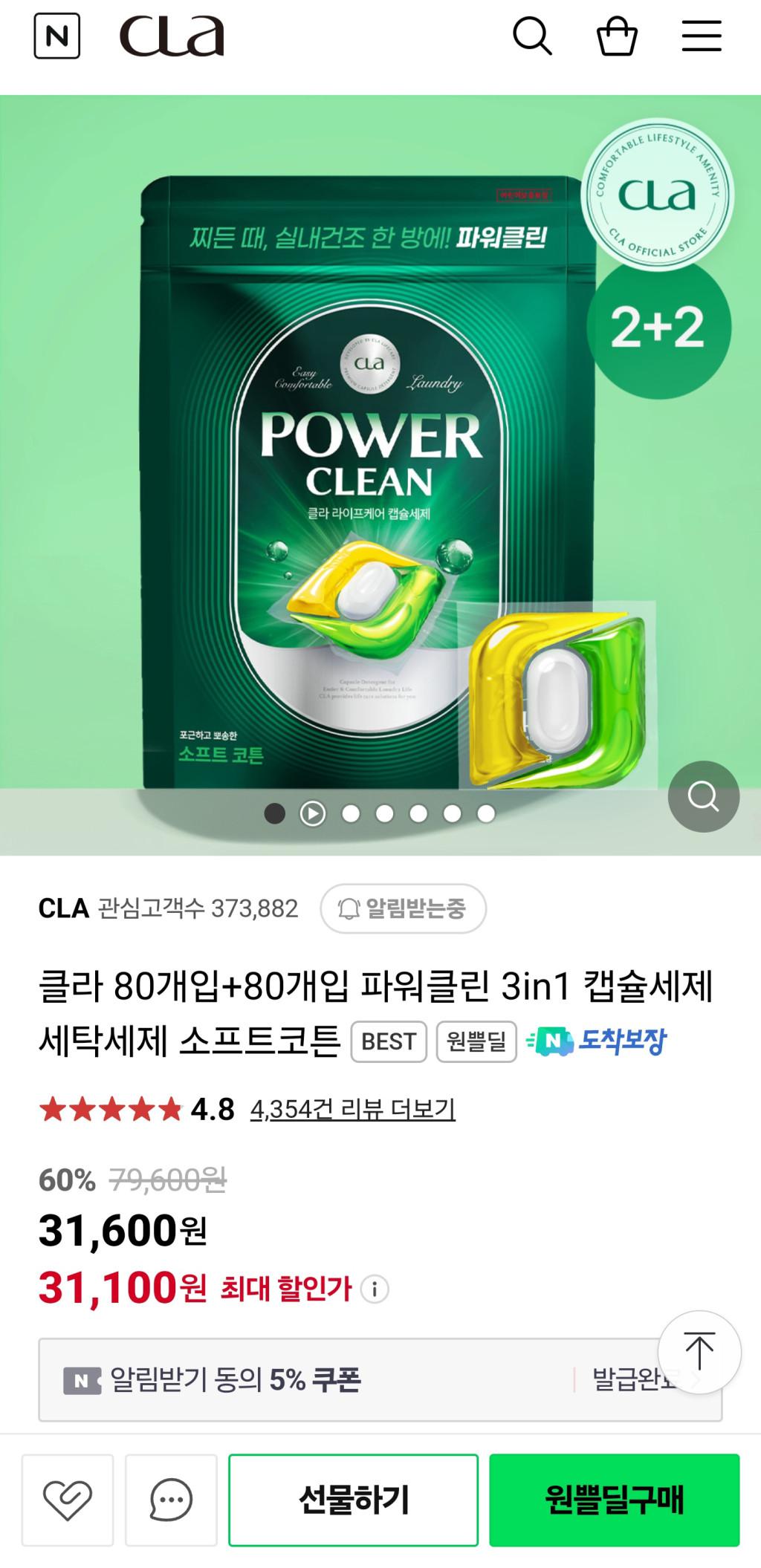Open the 5% 쿠폰 coupon banner
The width and height of the screenshot is (761, 1568).
380,1380
